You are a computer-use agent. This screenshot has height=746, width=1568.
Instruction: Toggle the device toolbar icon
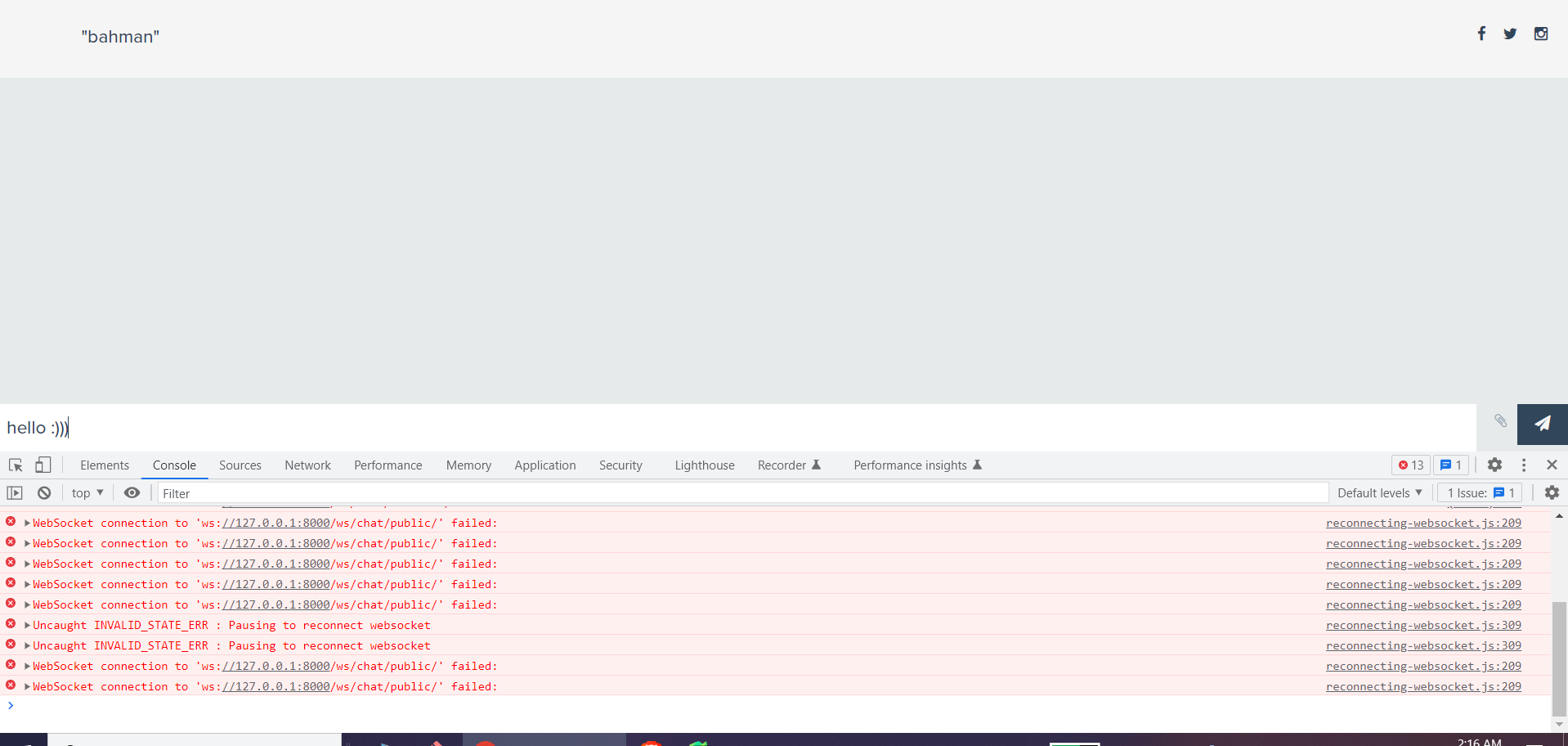[x=43, y=465]
